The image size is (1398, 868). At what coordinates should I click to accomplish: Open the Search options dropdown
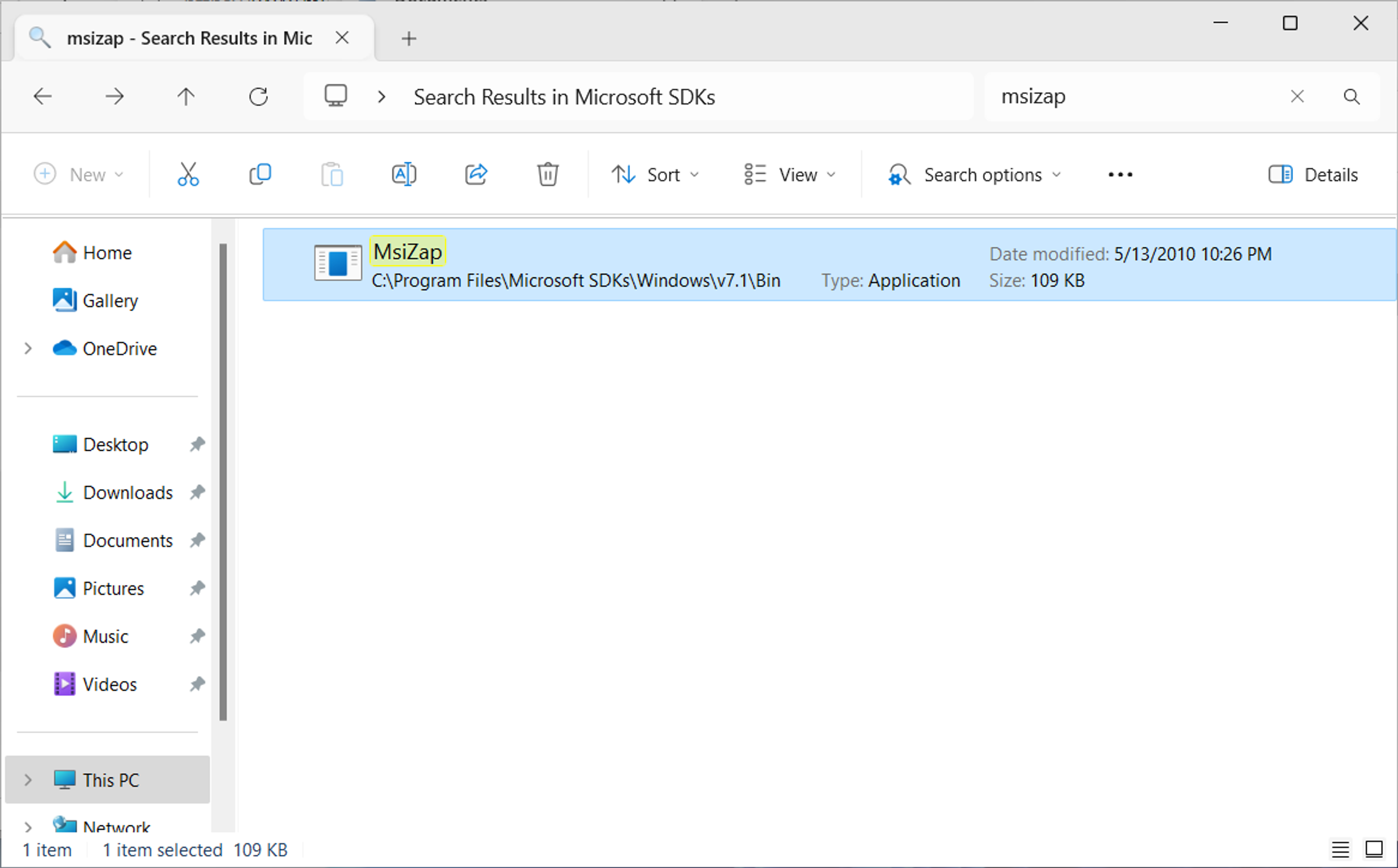(x=975, y=174)
